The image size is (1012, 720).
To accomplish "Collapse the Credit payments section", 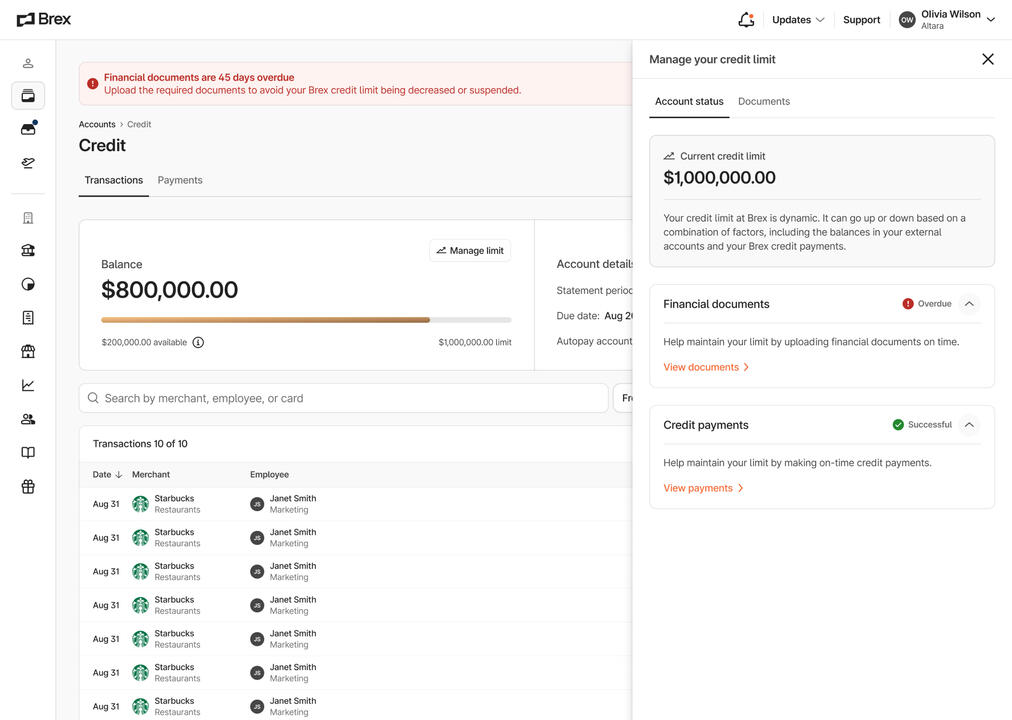I will 968,425.
